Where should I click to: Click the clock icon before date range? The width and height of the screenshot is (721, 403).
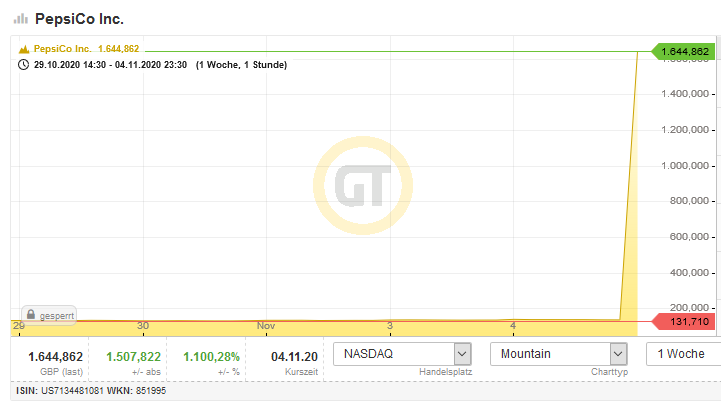pos(23,64)
